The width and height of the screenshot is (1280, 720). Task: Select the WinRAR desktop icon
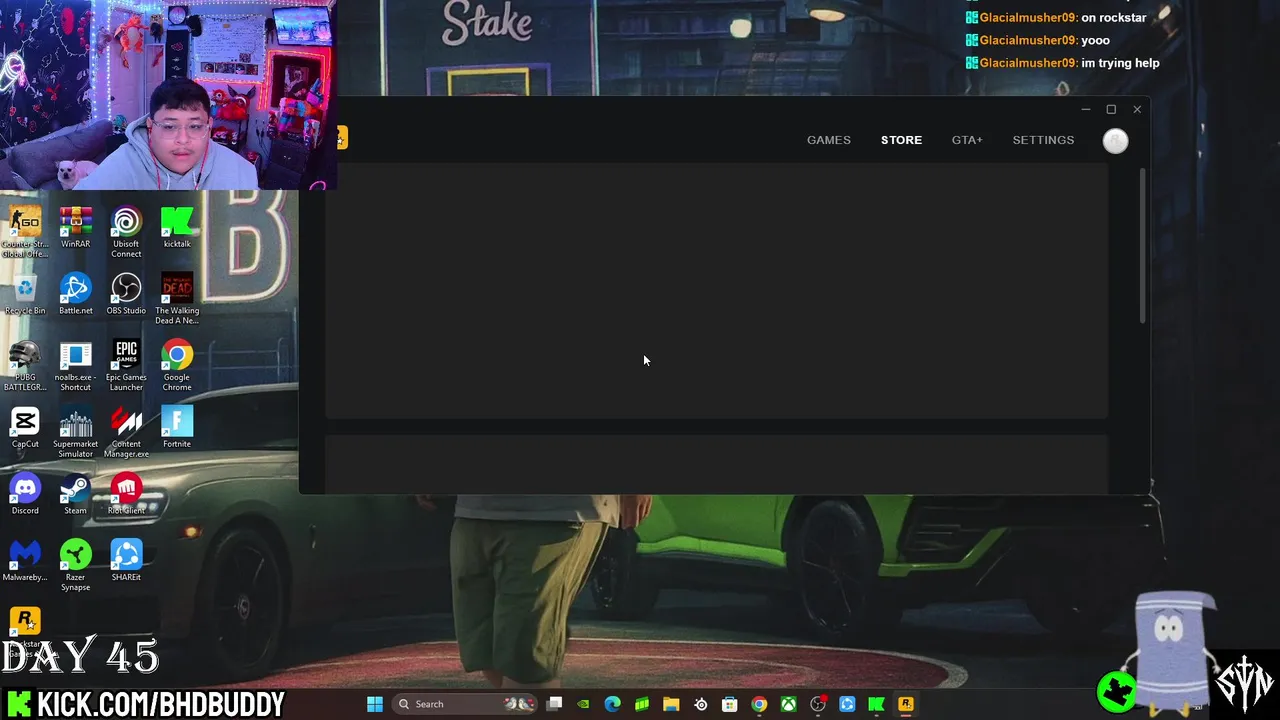point(75,227)
